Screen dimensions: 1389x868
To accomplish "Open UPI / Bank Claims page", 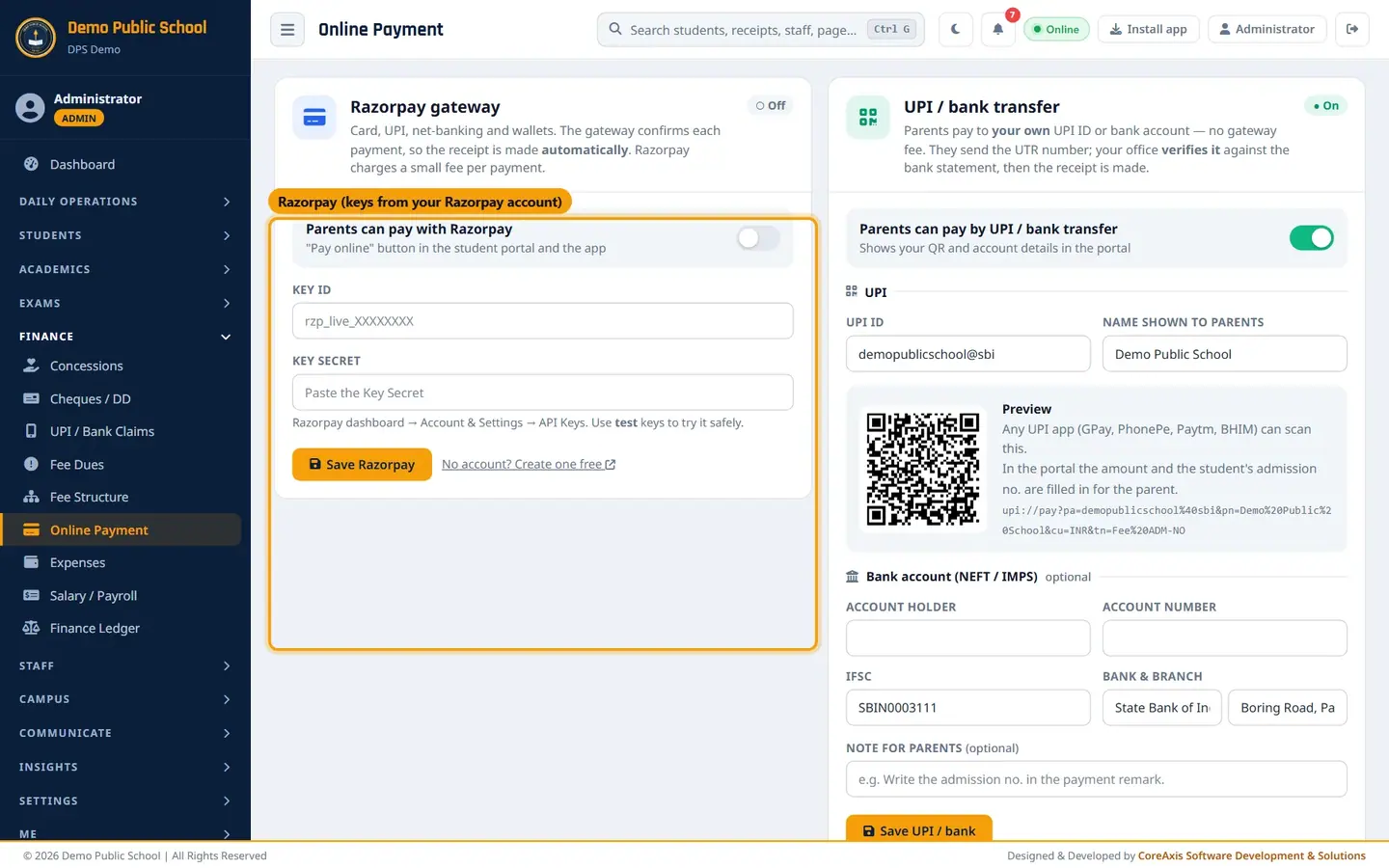I will 122,431.
